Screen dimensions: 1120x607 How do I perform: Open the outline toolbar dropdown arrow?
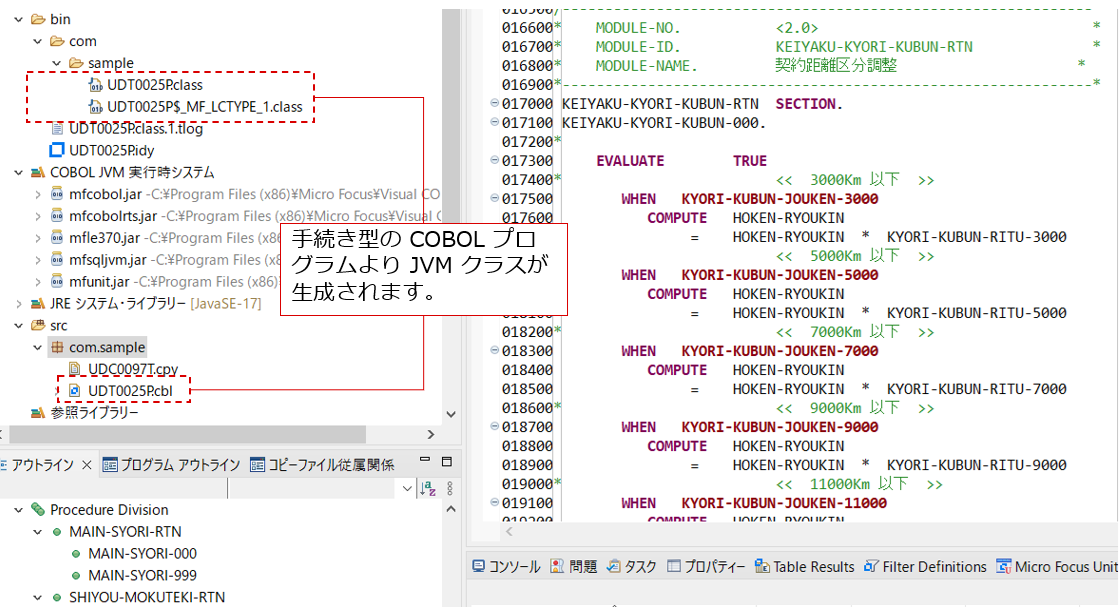coord(407,488)
